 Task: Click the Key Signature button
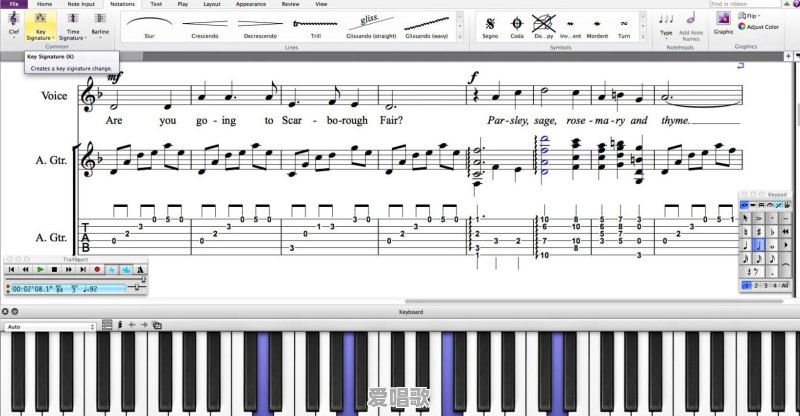[40, 26]
